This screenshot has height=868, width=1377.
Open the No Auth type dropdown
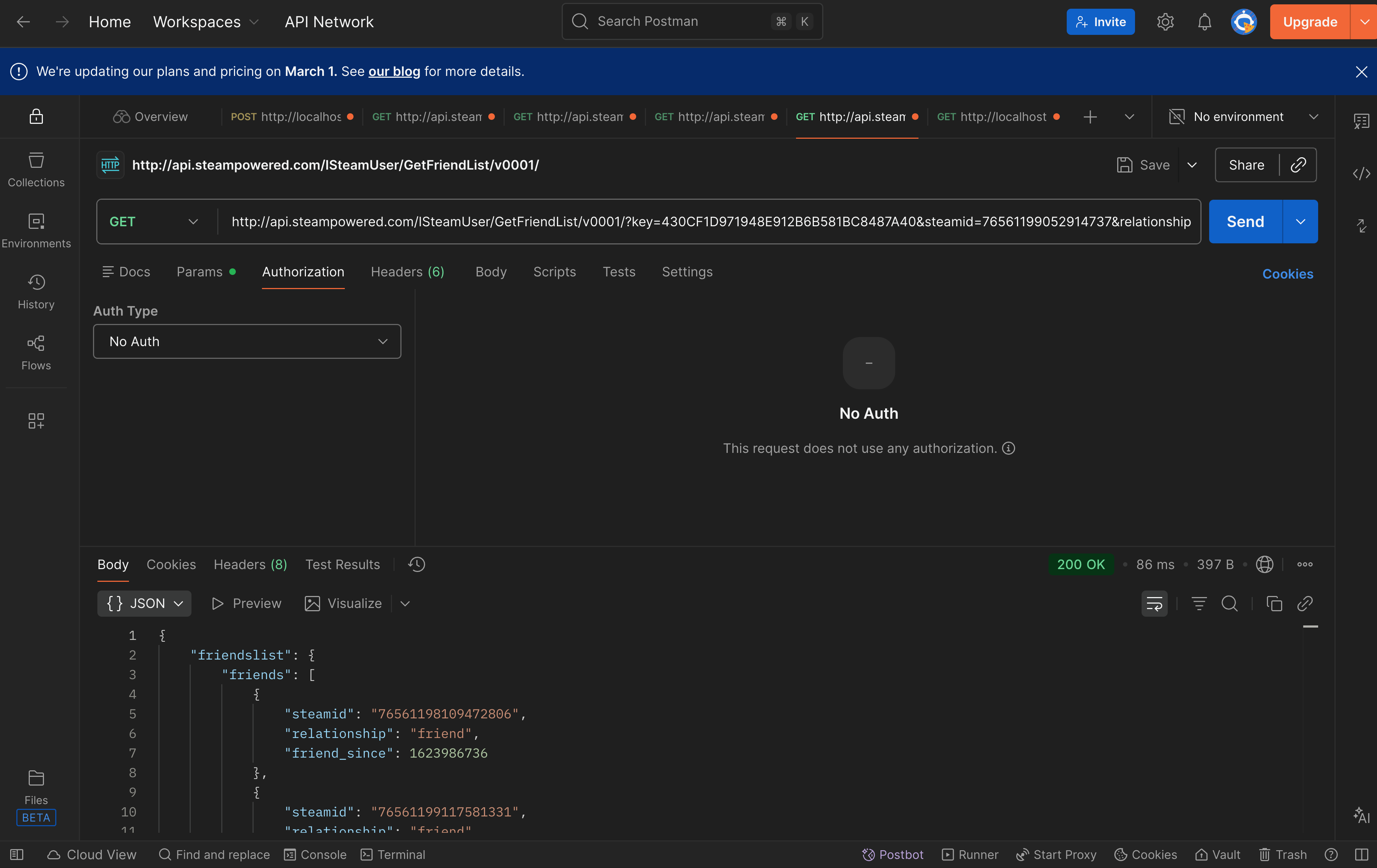[247, 341]
